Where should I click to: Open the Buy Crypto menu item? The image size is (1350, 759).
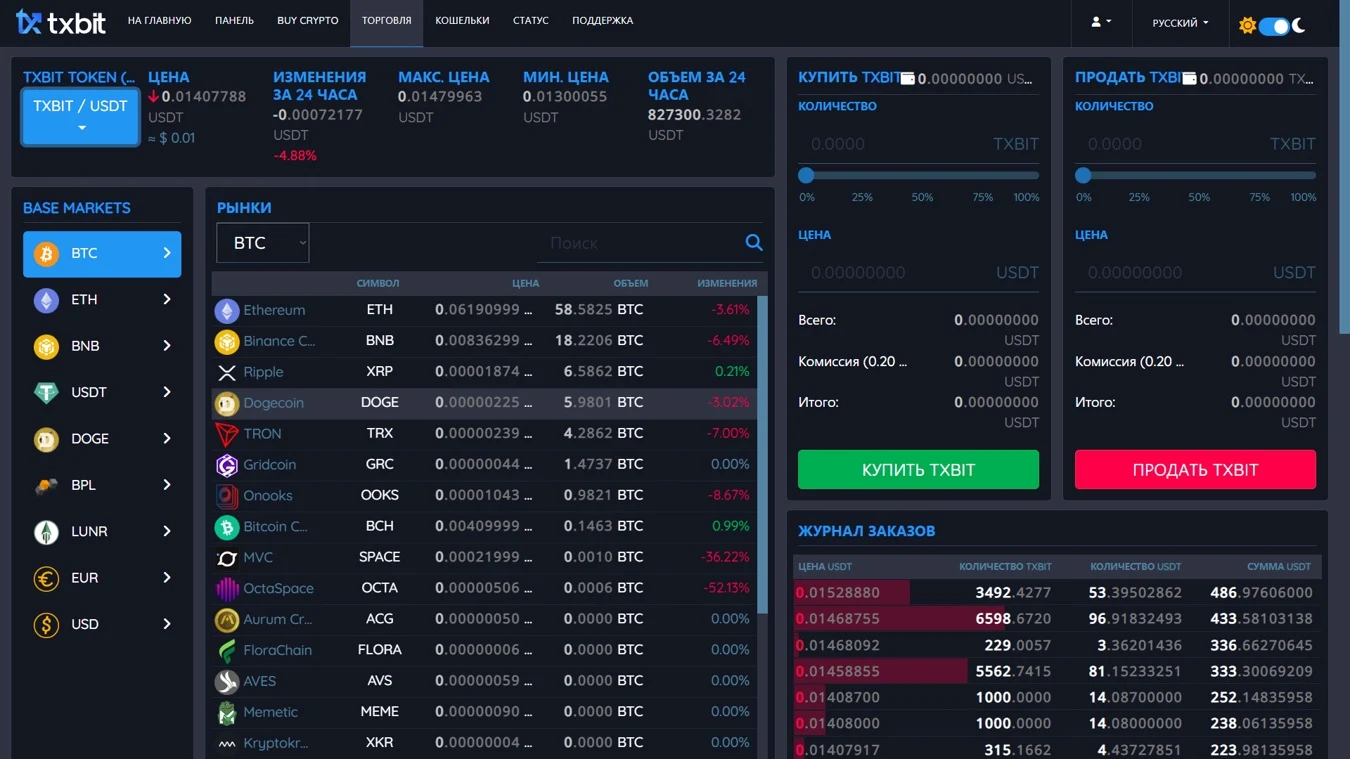307,21
